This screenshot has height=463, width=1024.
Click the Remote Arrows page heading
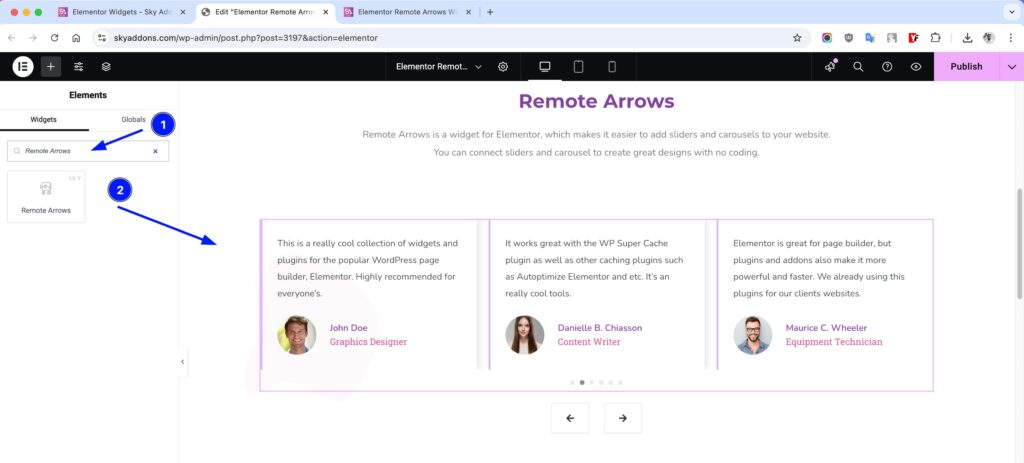click(x=596, y=101)
